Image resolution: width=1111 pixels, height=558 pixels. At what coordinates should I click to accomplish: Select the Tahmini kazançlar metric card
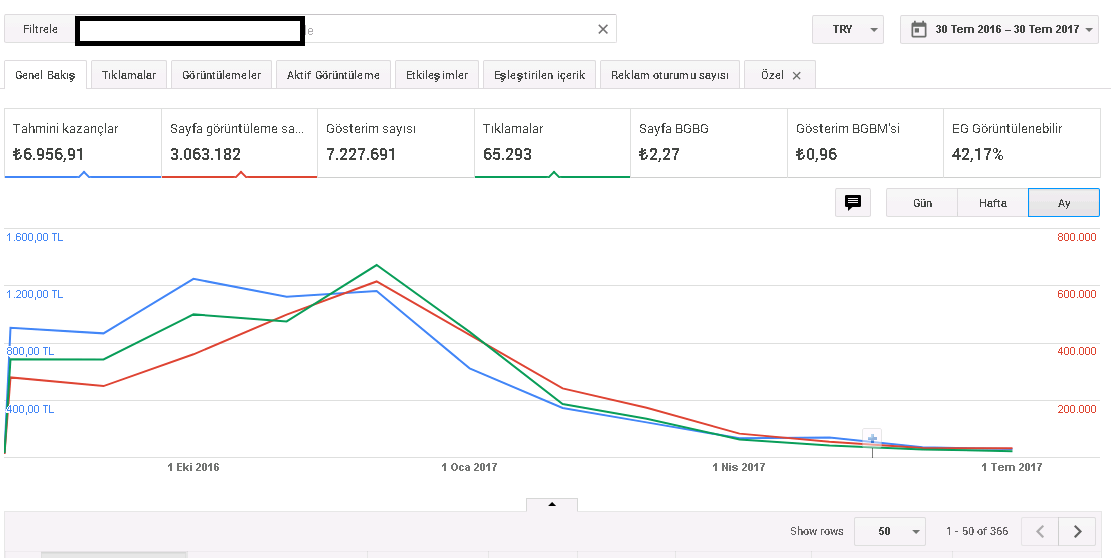[x=83, y=142]
